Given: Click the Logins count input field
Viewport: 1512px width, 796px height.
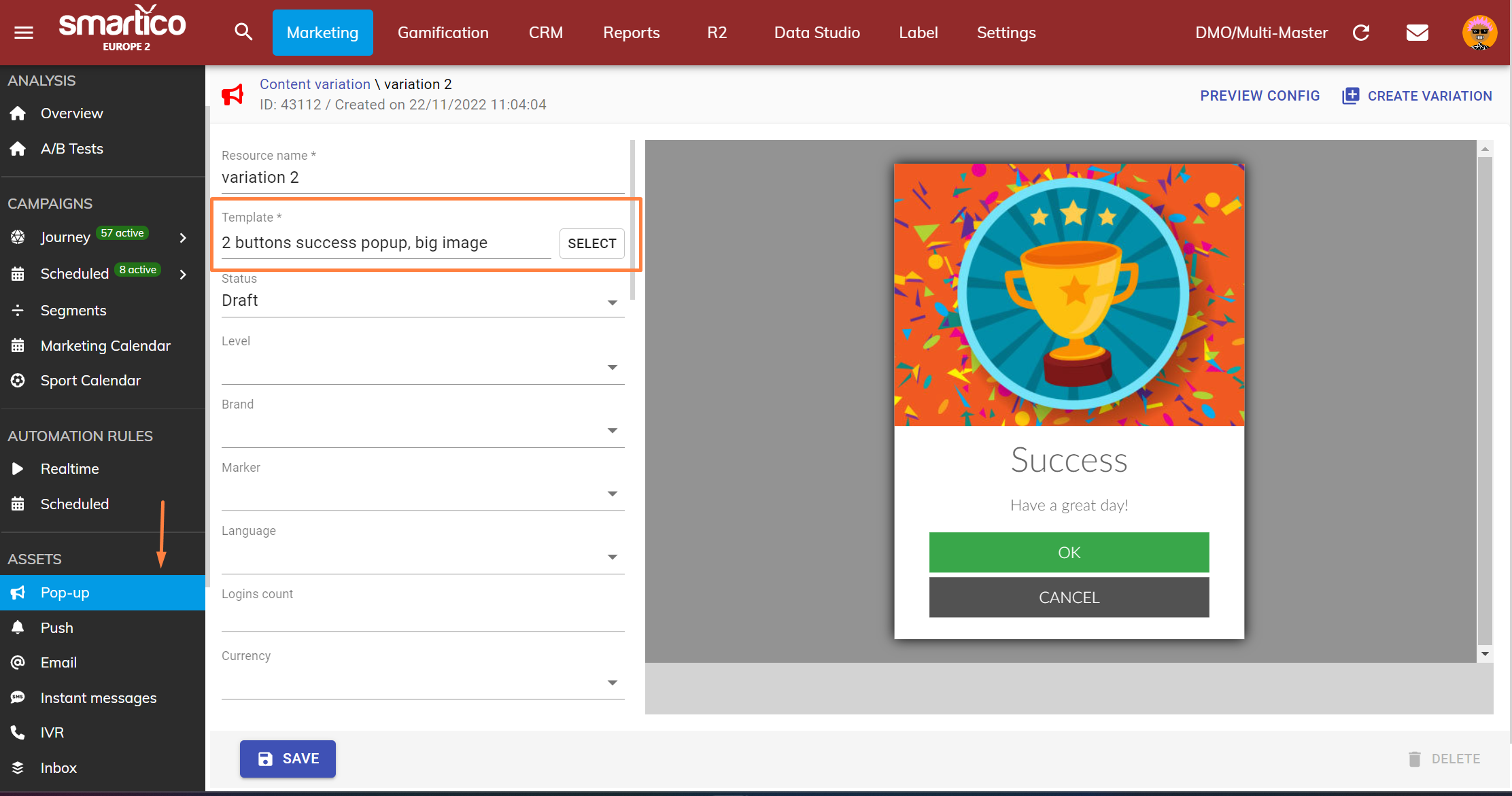Looking at the screenshot, I should pos(422,619).
